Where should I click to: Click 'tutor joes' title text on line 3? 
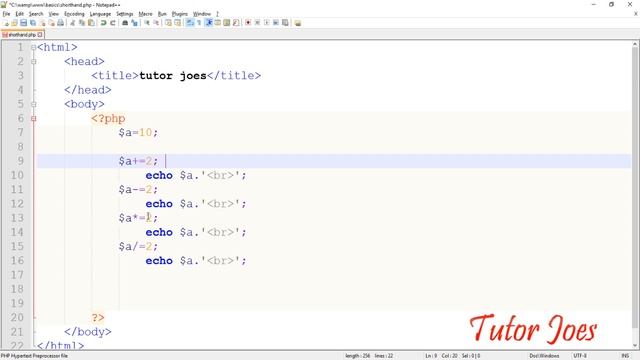point(173,76)
